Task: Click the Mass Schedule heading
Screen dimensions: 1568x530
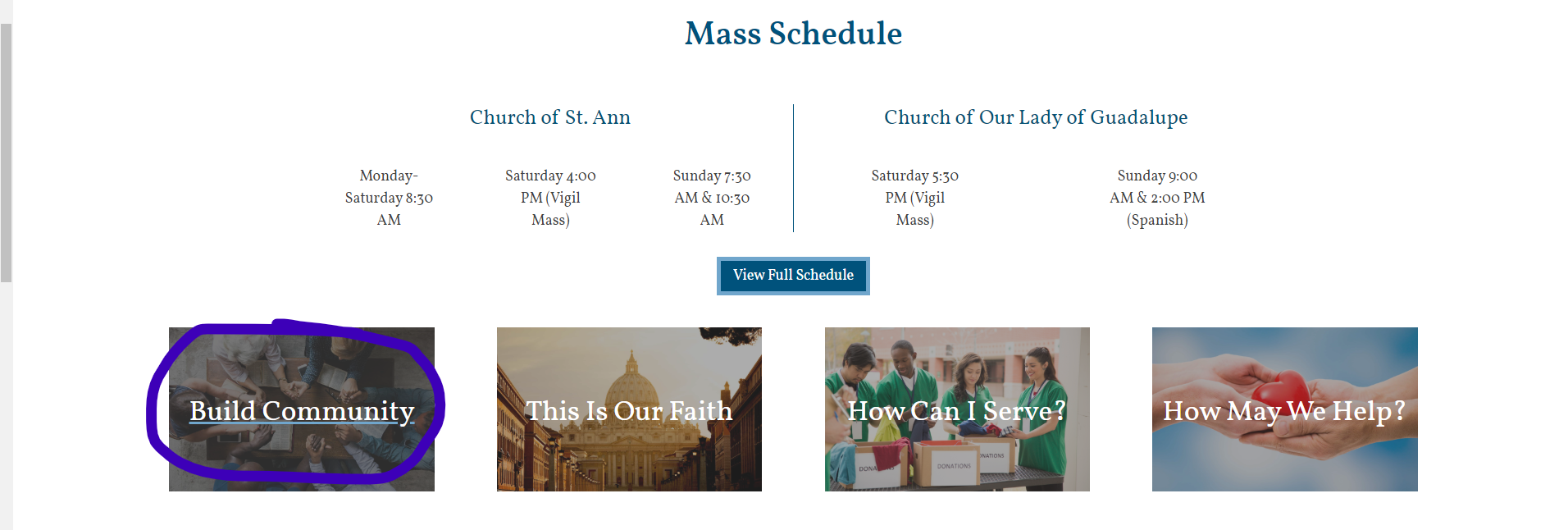Action: coord(793,34)
